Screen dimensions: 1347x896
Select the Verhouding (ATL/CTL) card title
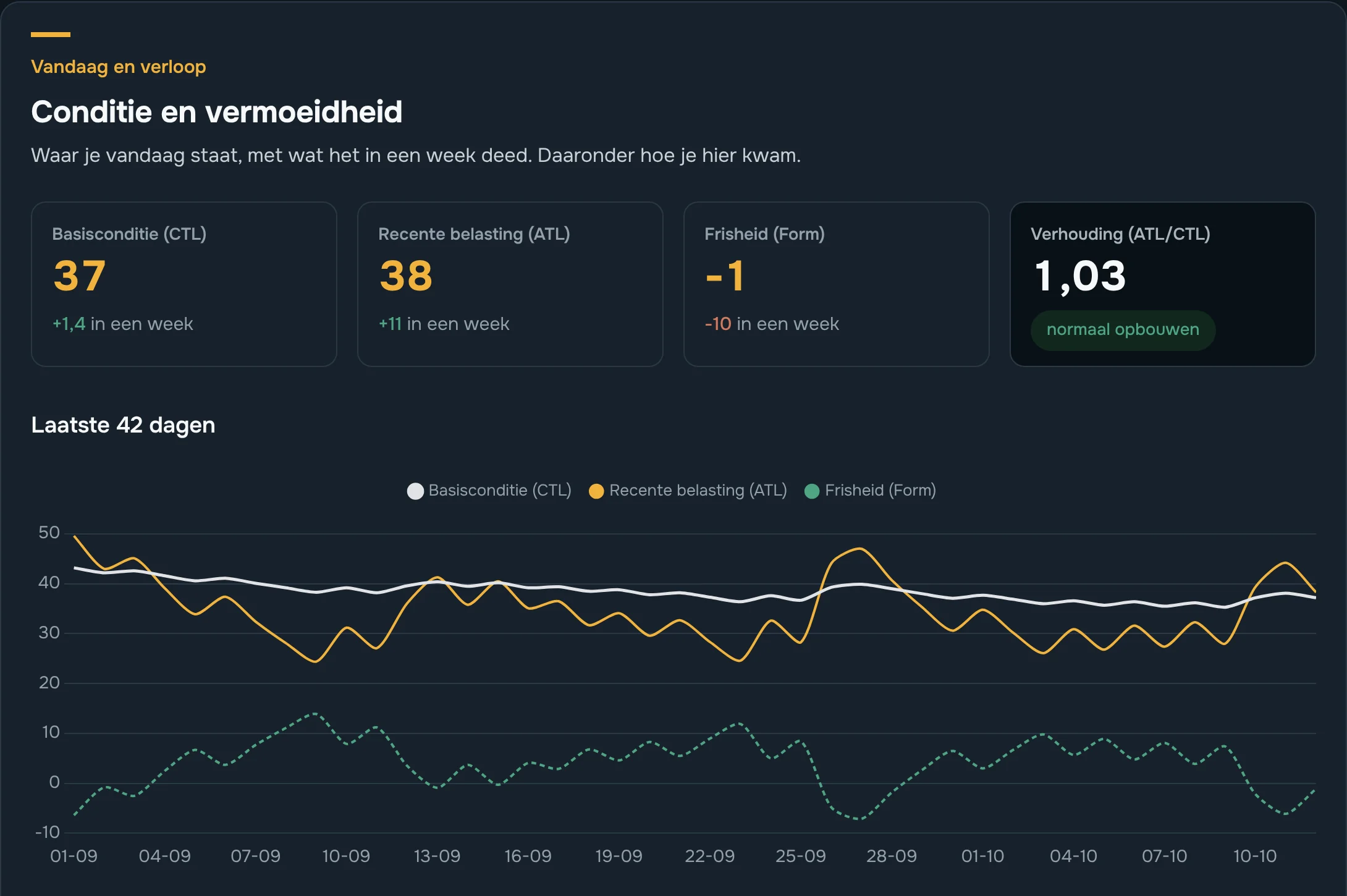pos(1120,234)
